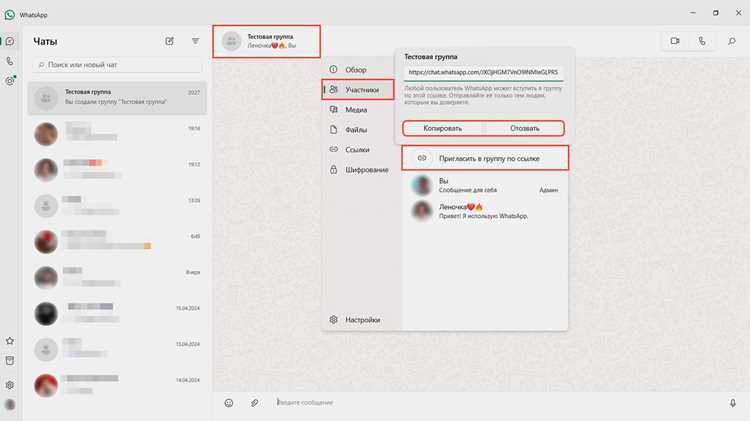
Task: Attach a file with the paperclip icon
Action: click(x=255, y=403)
